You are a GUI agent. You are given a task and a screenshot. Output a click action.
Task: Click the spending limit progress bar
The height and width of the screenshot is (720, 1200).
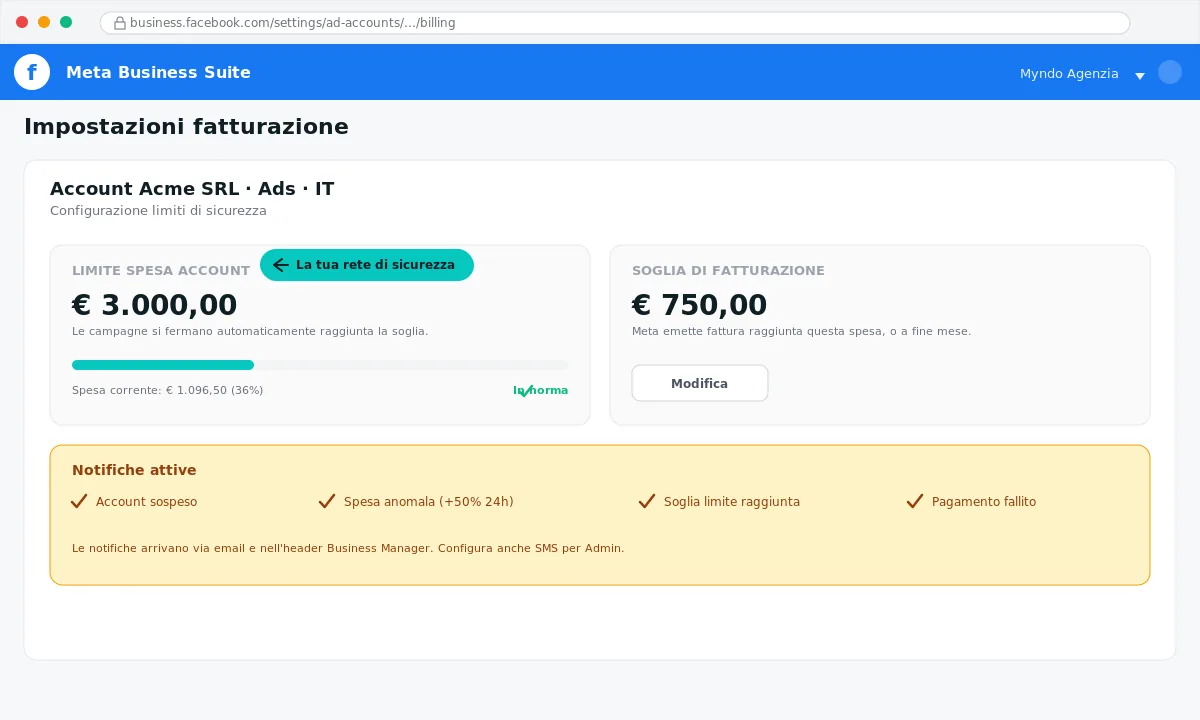click(320, 365)
